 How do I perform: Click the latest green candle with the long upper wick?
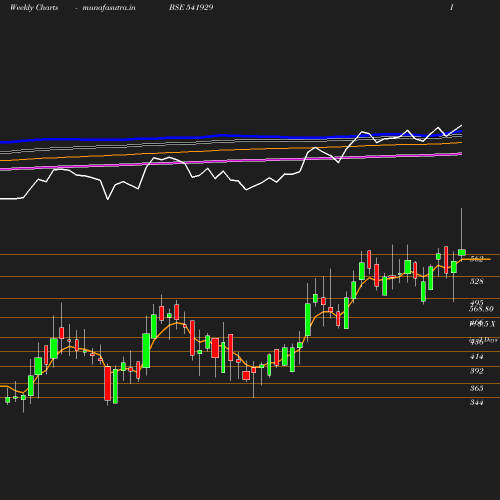click(x=462, y=252)
